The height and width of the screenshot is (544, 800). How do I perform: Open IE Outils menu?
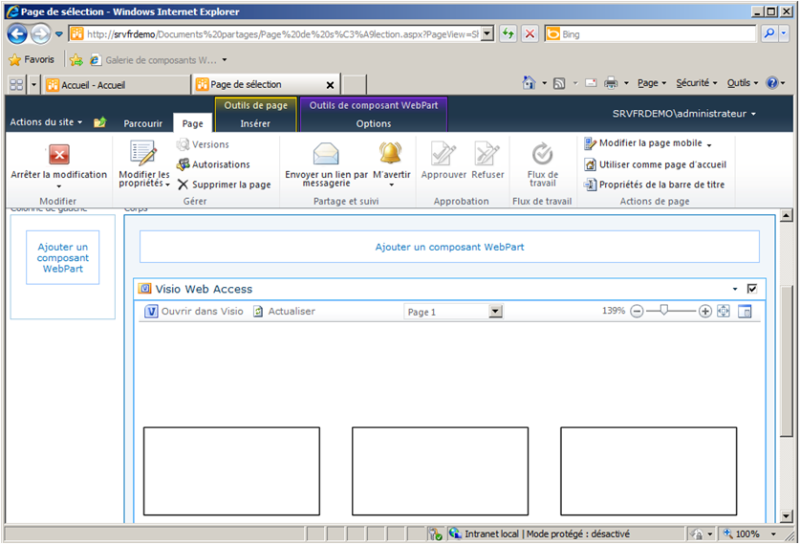pyautogui.click(x=742, y=83)
